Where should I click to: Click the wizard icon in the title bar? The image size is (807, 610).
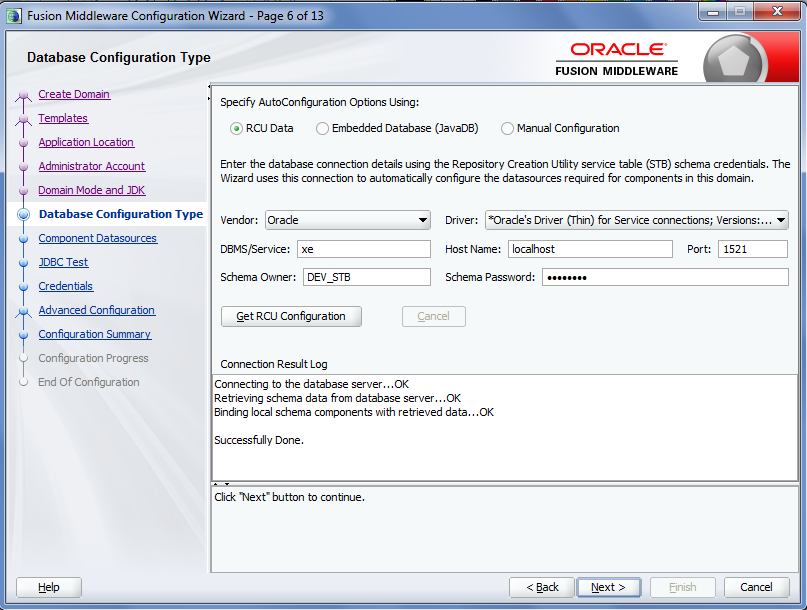[14, 16]
